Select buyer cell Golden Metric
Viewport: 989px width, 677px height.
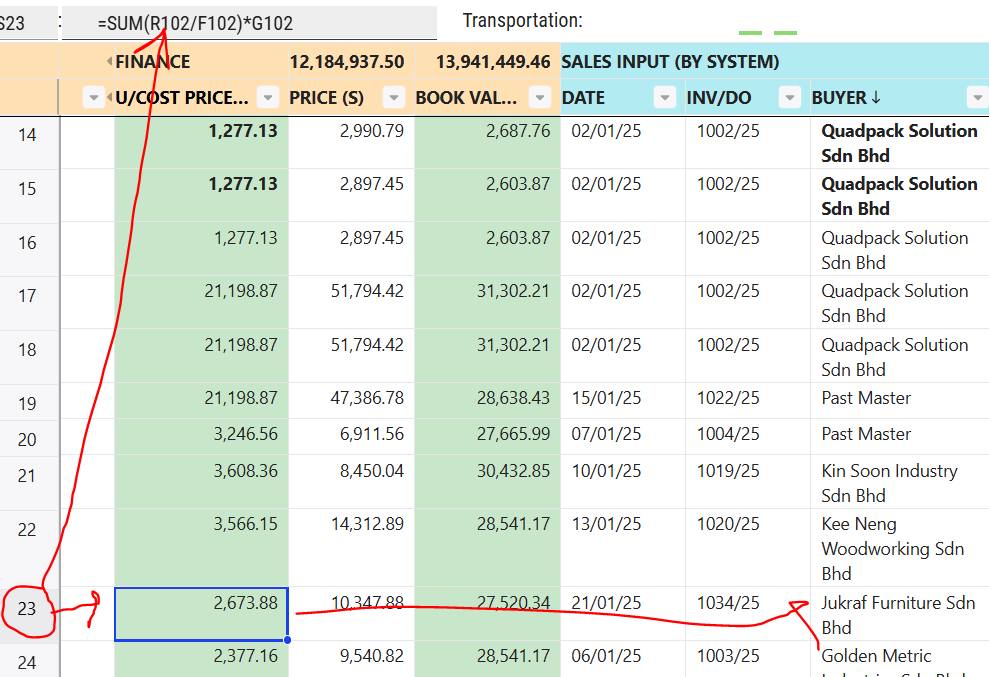[x=899, y=659]
